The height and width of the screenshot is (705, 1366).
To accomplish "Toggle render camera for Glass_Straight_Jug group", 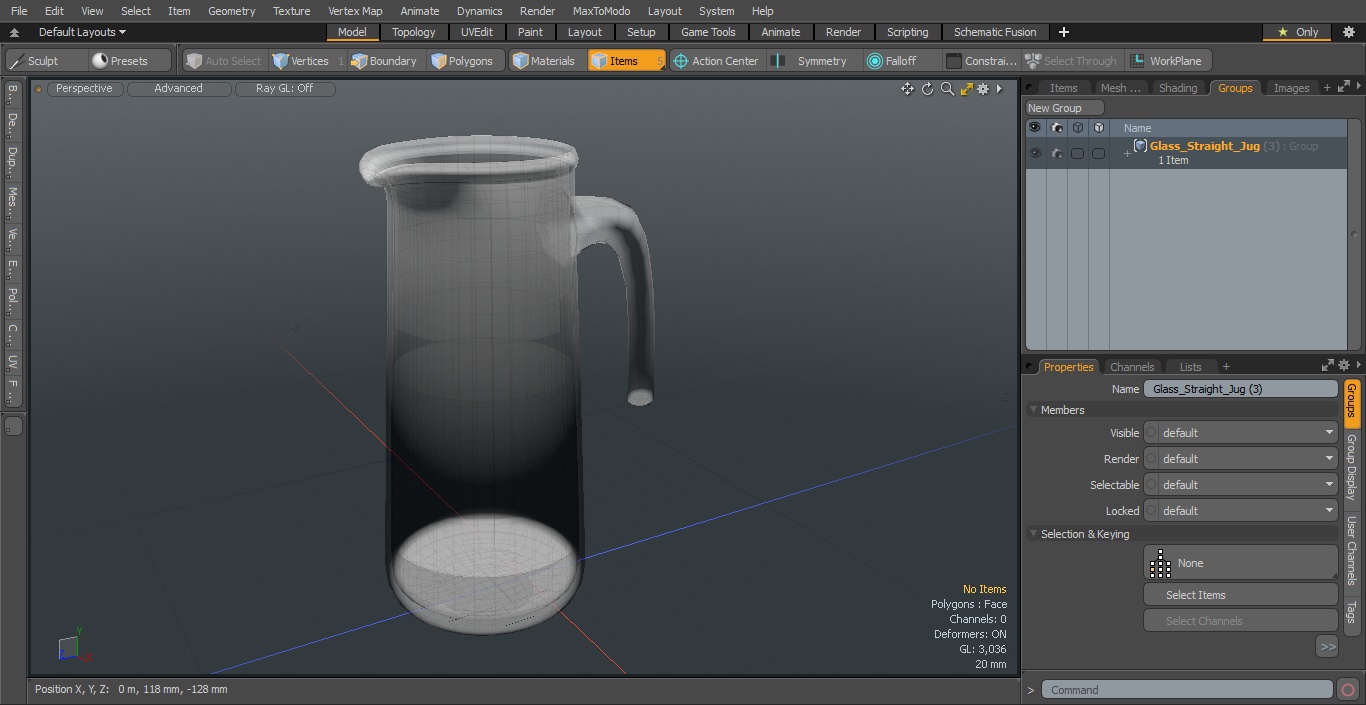I will point(1056,153).
